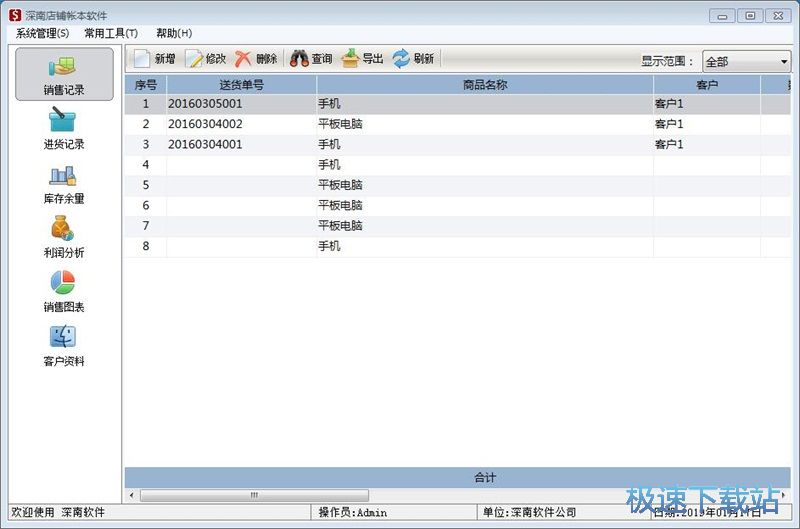800x529 pixels.
Task: Click row number 8 cell
Action: tap(145, 247)
